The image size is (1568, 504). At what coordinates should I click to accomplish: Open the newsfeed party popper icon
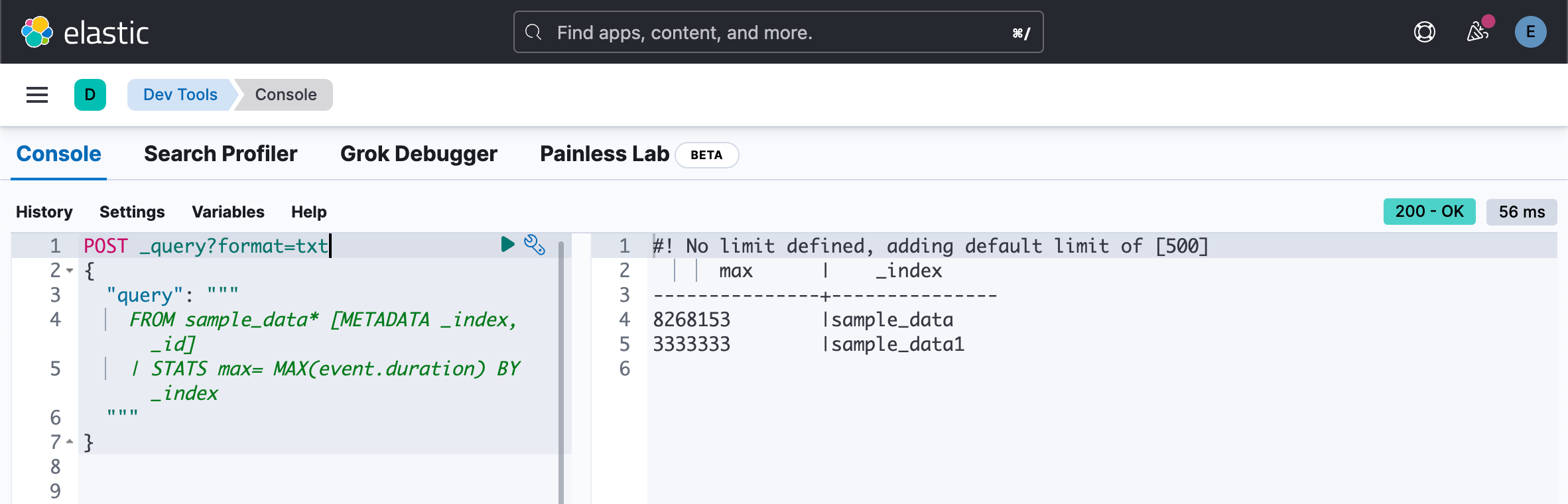(1478, 32)
